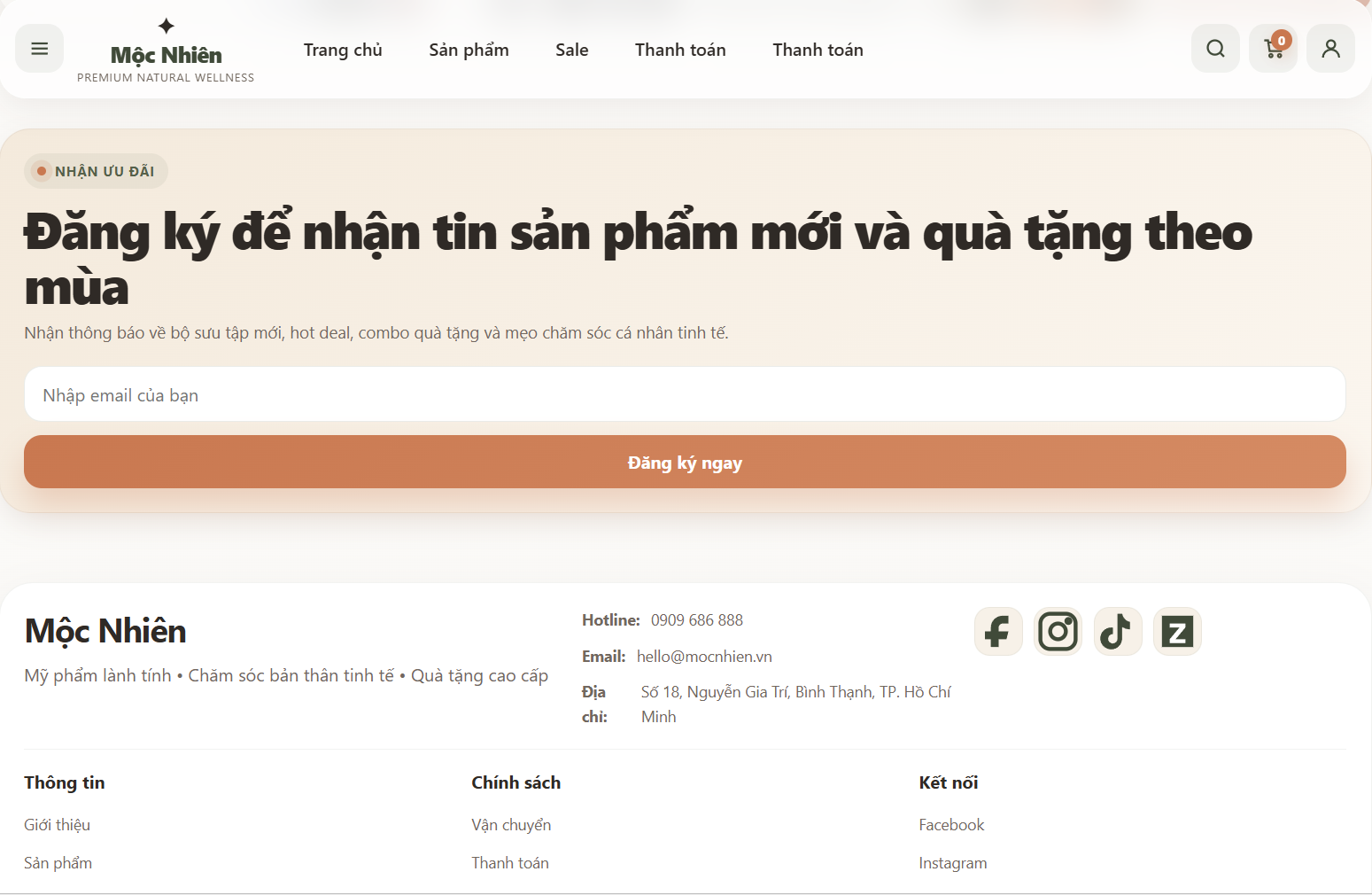The width and height of the screenshot is (1372, 895).
Task: Open the Giới thiệu footer link
Action: (56, 824)
